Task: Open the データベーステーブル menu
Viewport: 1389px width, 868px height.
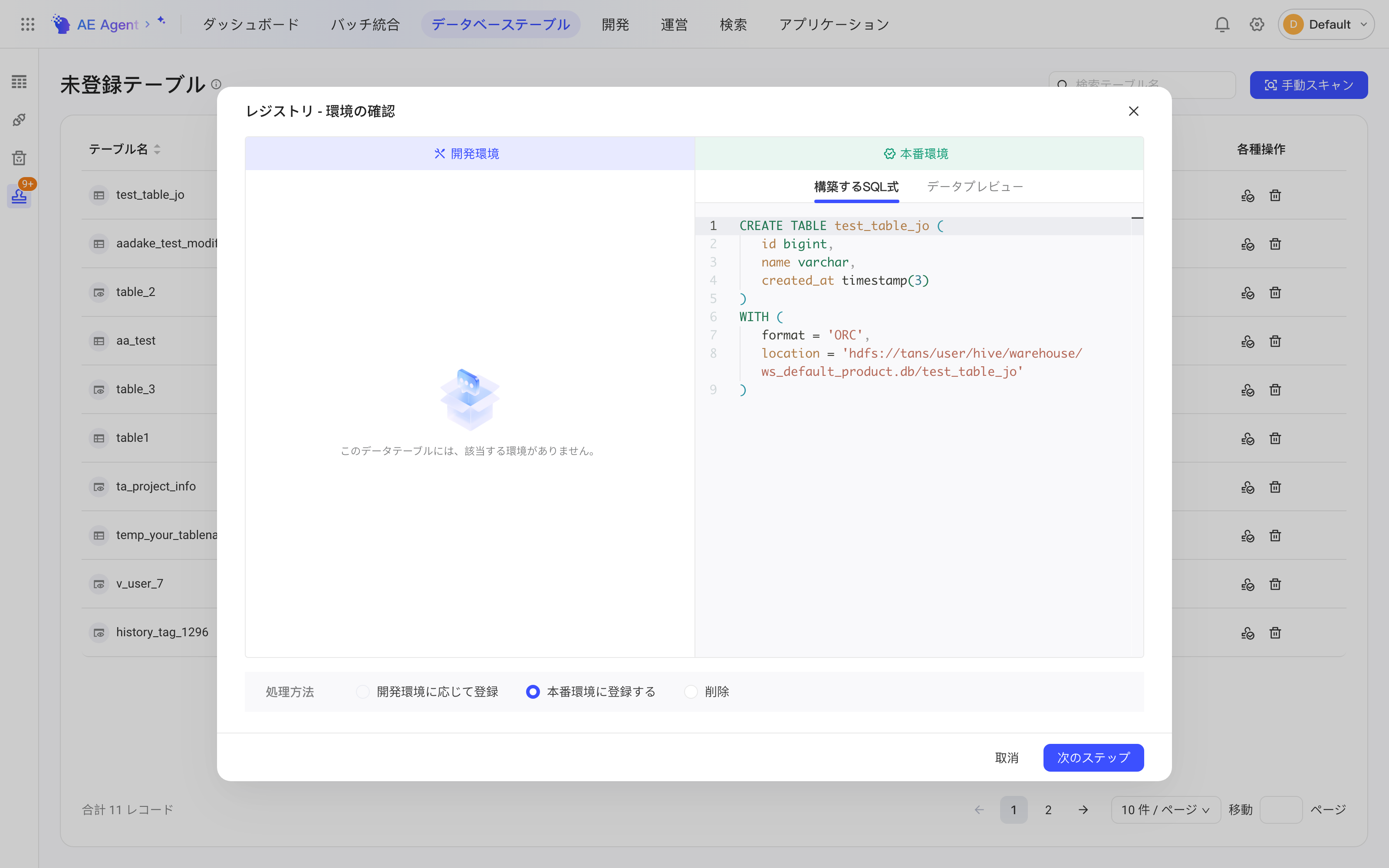Action: [x=500, y=24]
